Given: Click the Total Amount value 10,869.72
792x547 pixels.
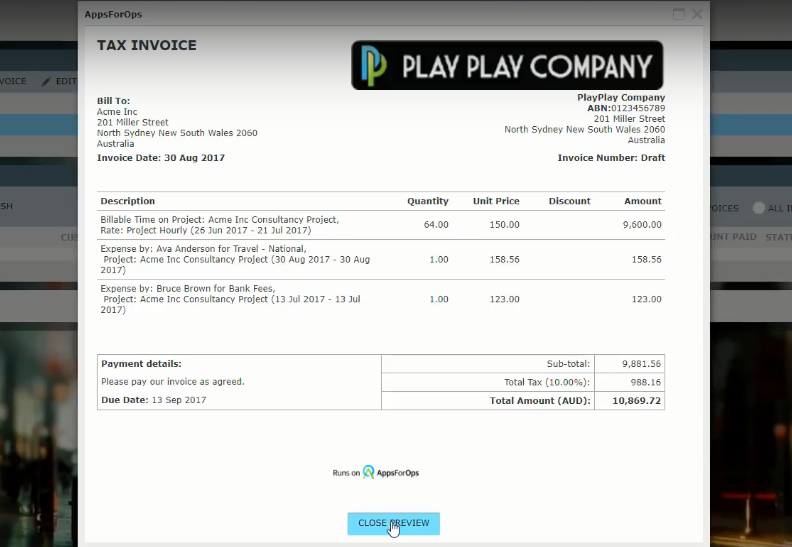Looking at the screenshot, I should (x=636, y=401).
